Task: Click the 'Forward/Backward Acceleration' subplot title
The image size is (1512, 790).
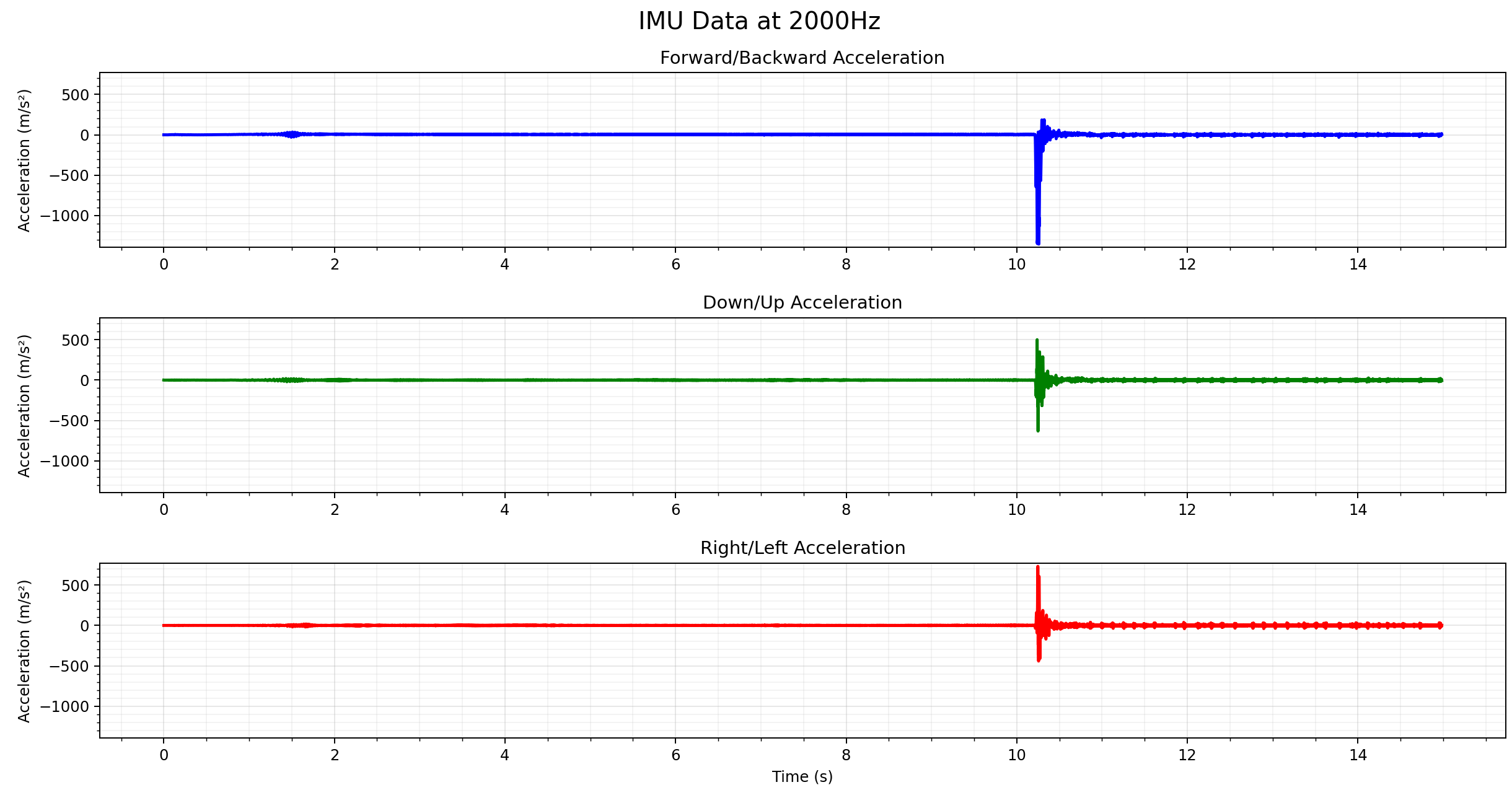Action: (802, 58)
